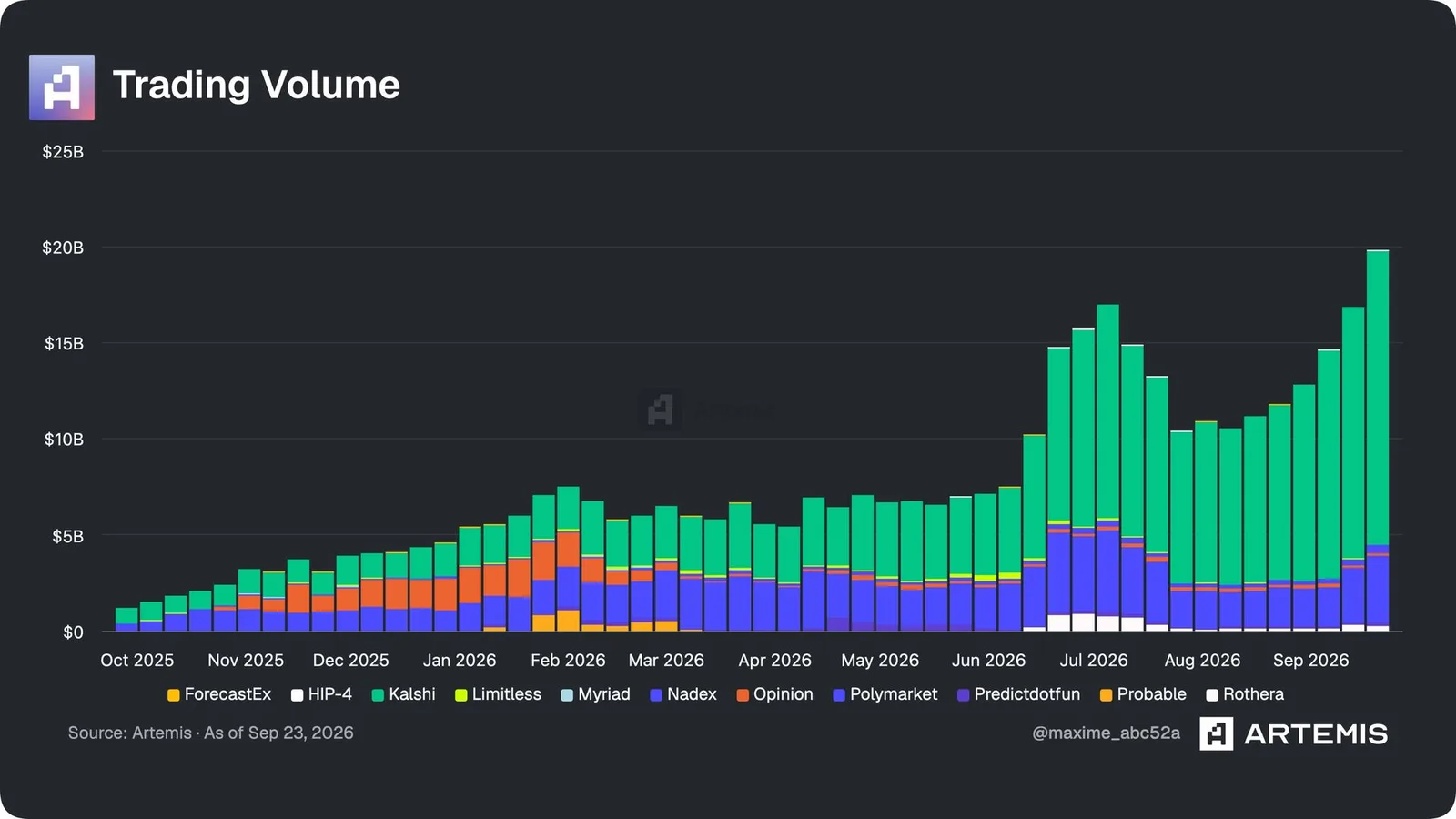Select the Polymarket legend color swatch
Viewport: 1456px width, 819px height.
coord(839,695)
